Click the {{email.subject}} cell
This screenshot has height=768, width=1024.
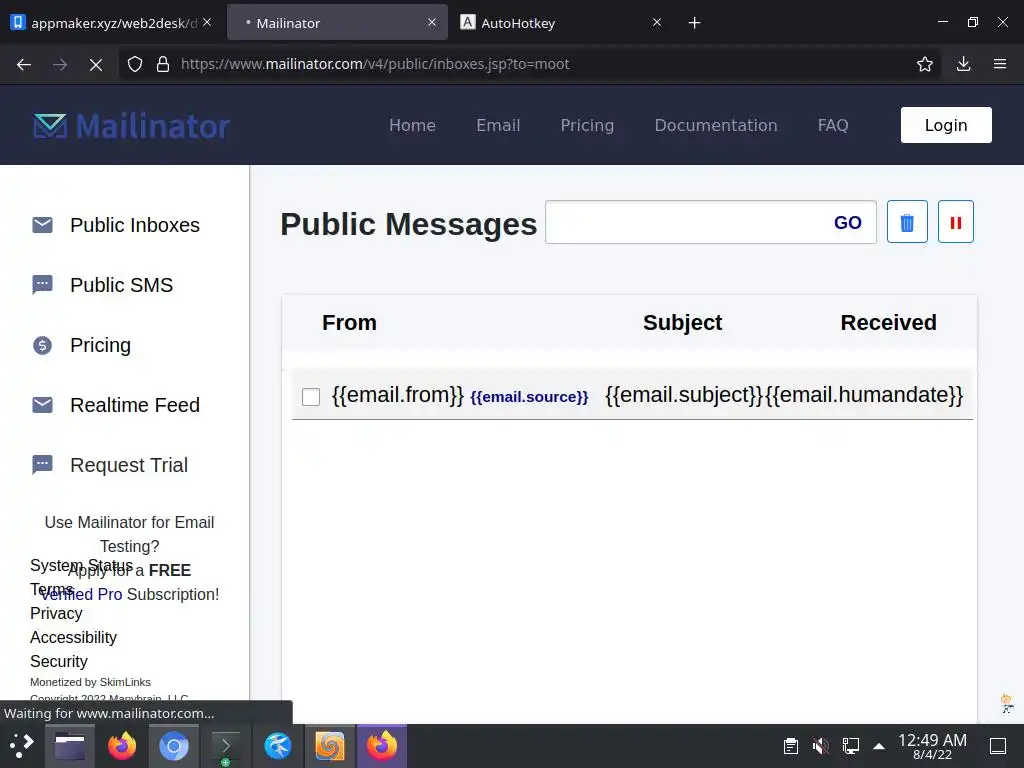684,395
